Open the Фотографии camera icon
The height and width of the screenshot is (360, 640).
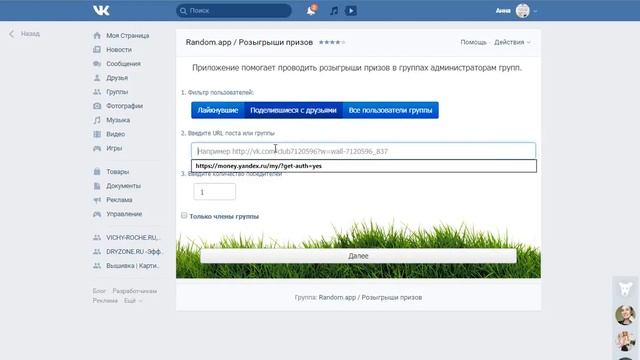pos(97,106)
